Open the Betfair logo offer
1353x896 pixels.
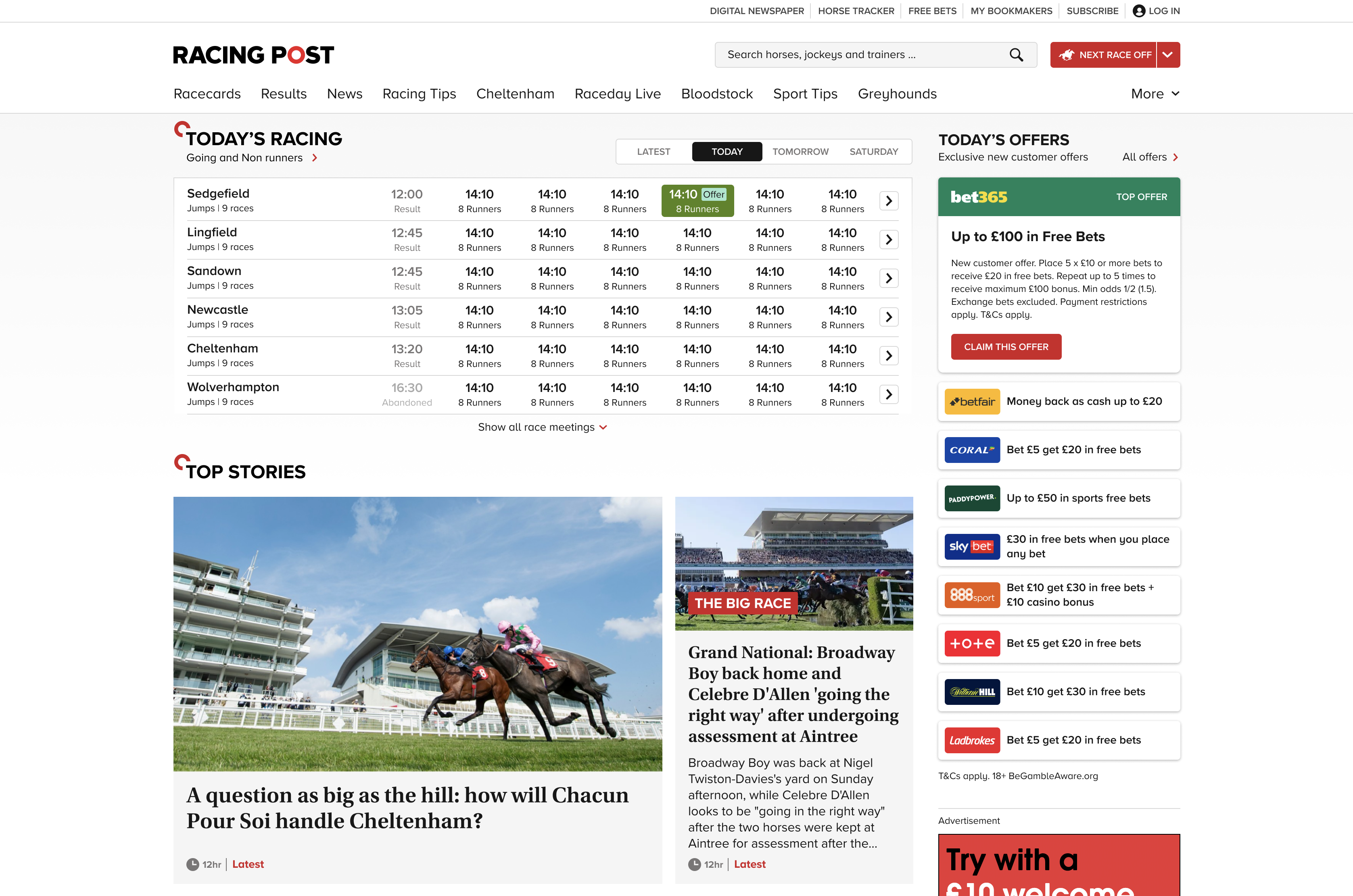972,402
